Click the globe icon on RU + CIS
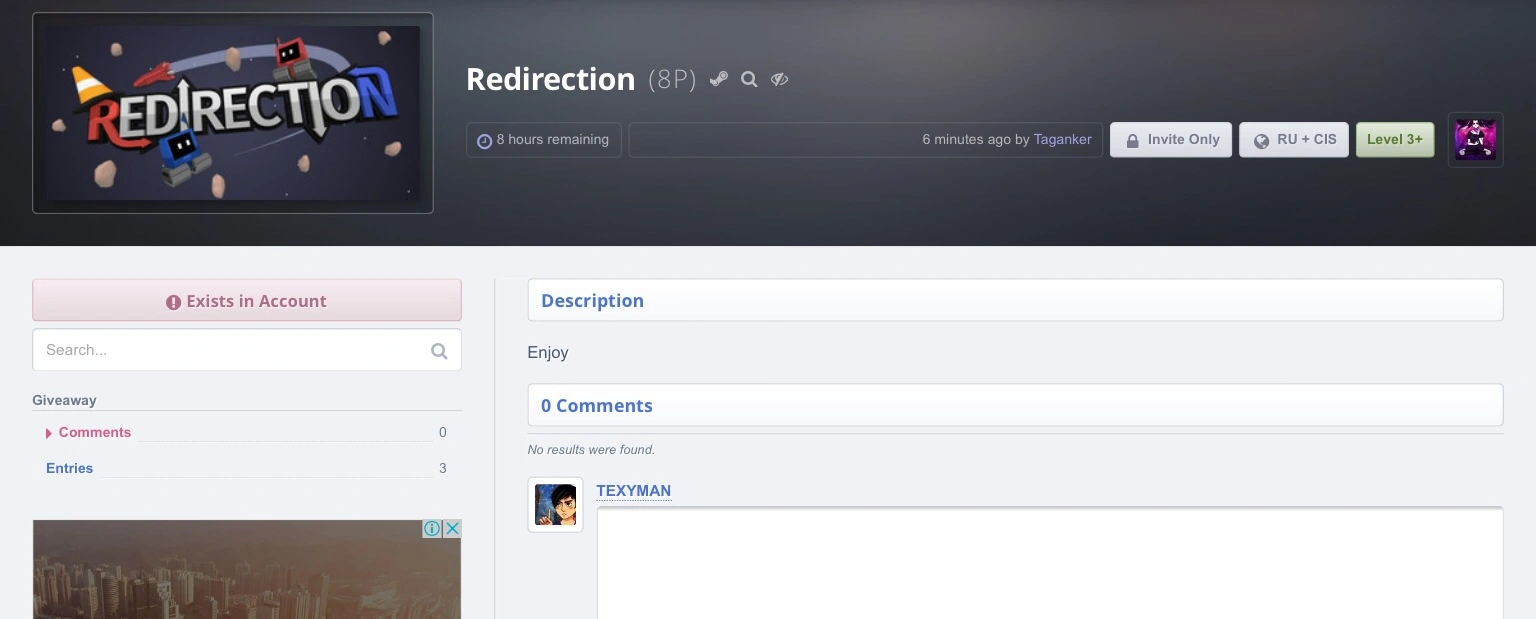This screenshot has height=619, width=1536. pyautogui.click(x=1261, y=141)
